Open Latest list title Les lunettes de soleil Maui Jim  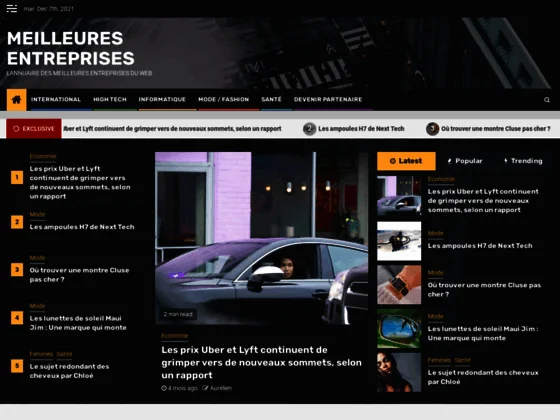[x=483, y=333]
